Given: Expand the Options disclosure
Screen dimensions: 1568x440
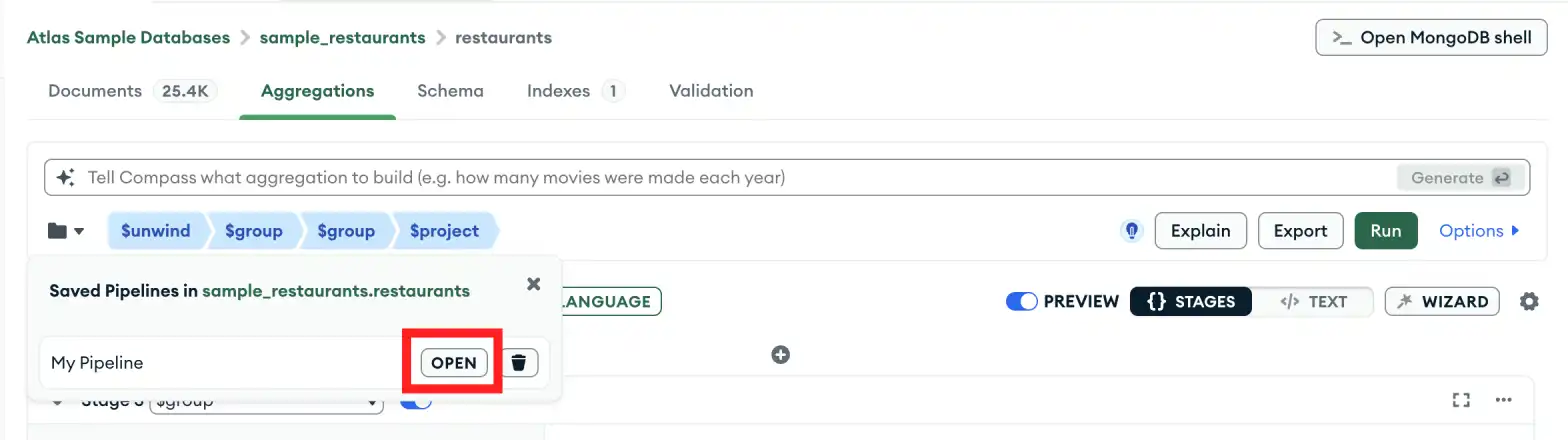Looking at the screenshot, I should [1479, 231].
